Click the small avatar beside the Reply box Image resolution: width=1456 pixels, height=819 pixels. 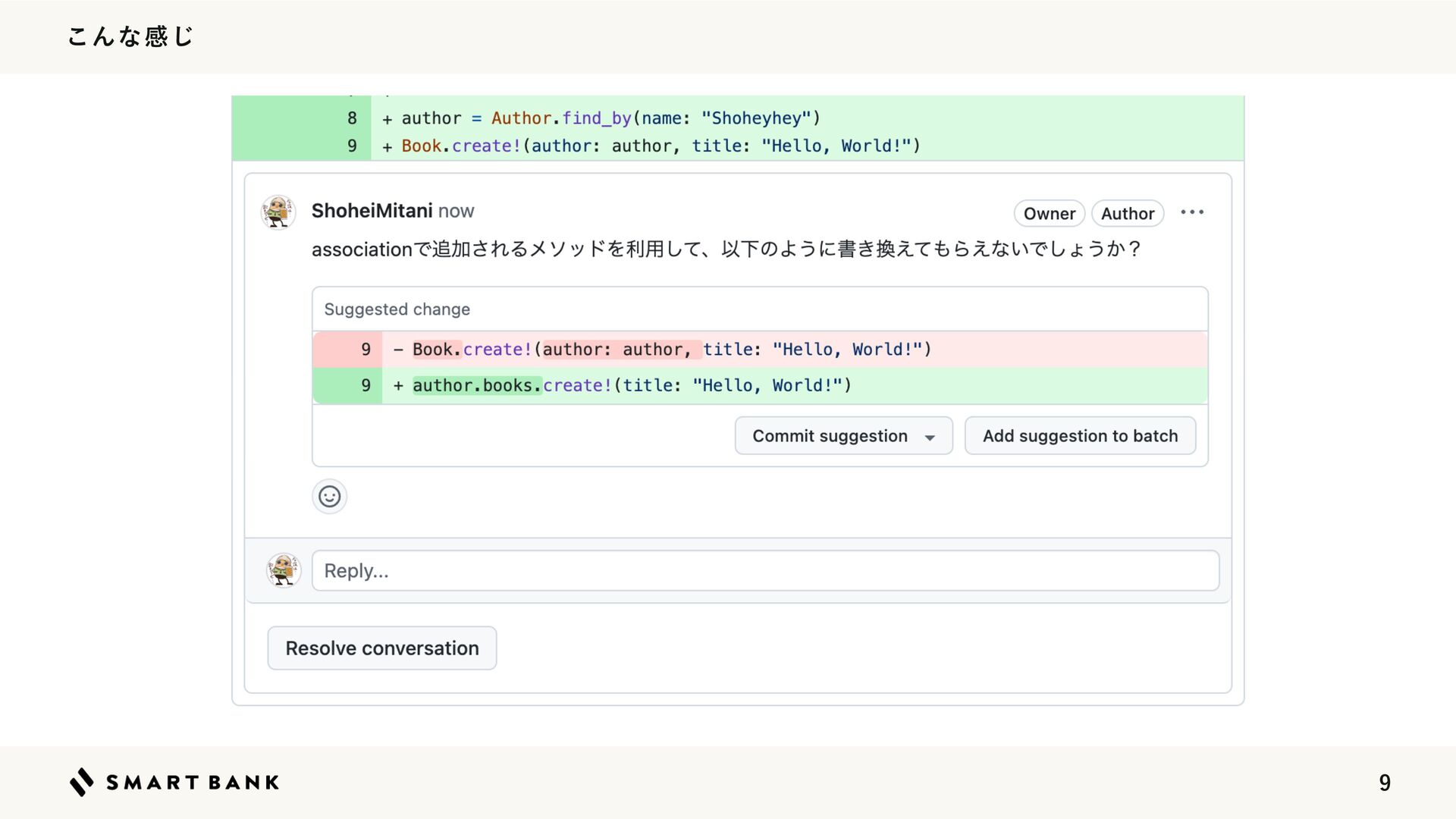click(284, 570)
